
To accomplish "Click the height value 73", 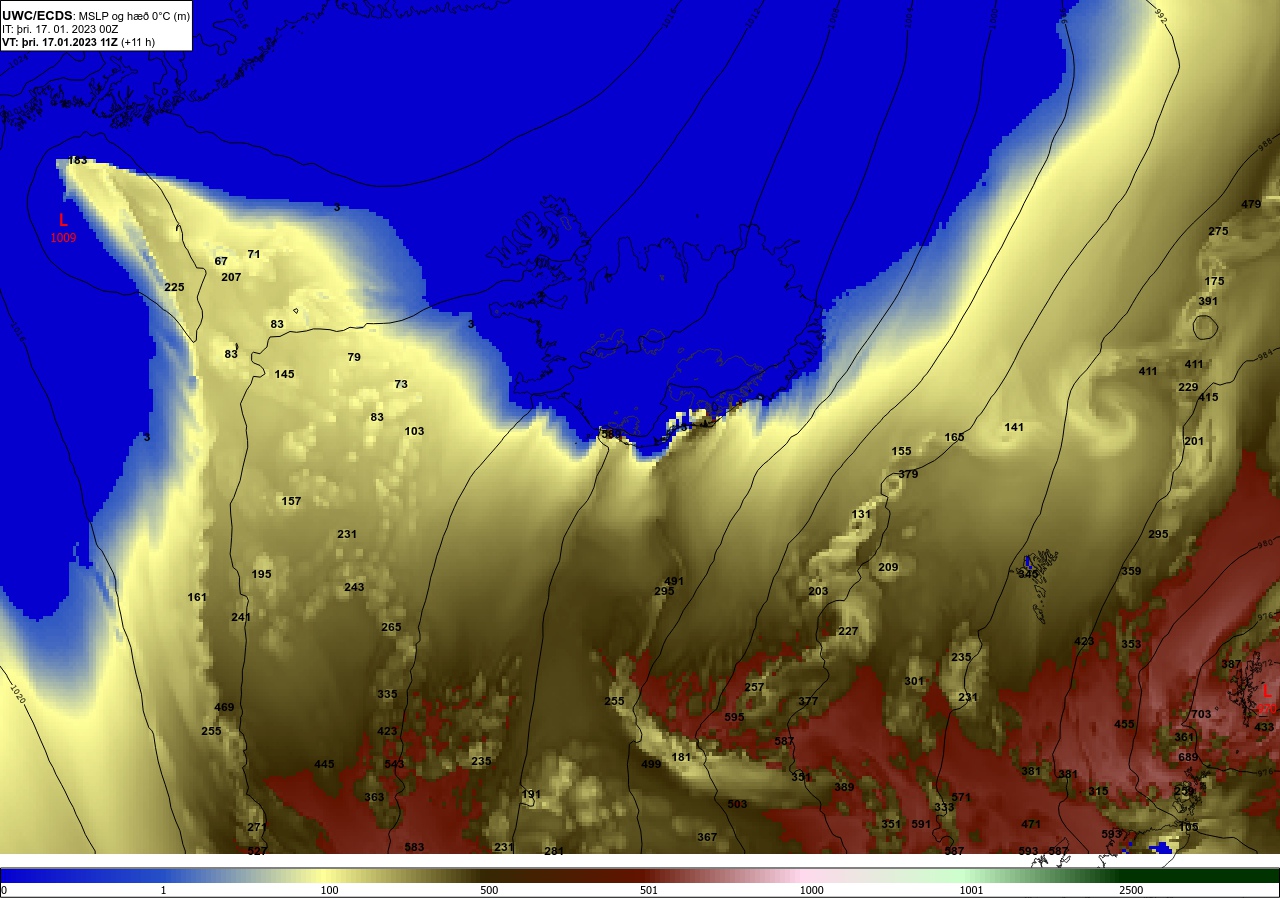I will 401,385.
